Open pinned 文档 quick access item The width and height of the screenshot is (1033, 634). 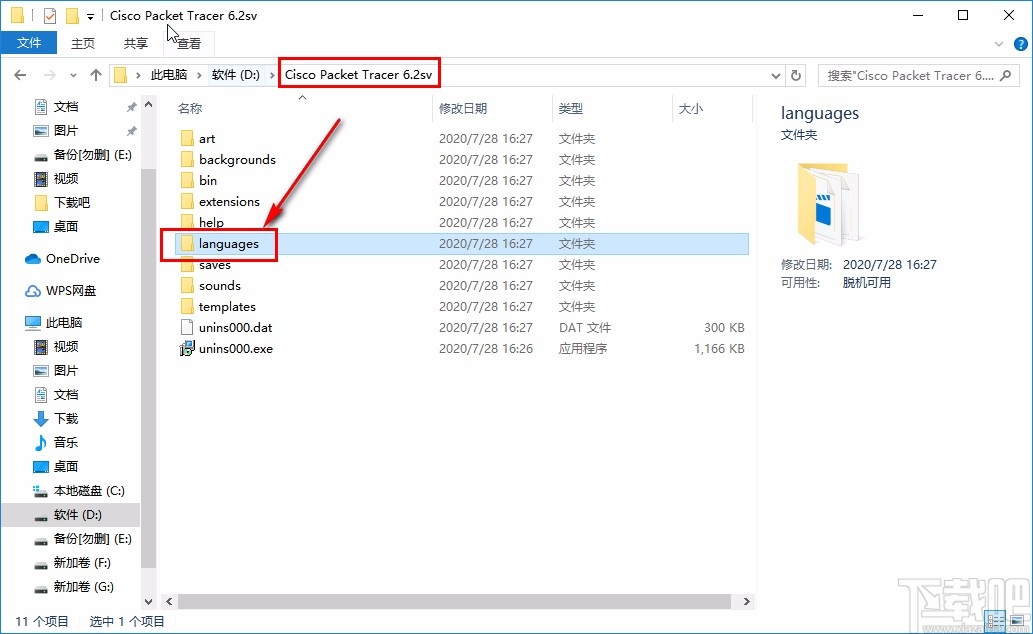tap(55, 107)
